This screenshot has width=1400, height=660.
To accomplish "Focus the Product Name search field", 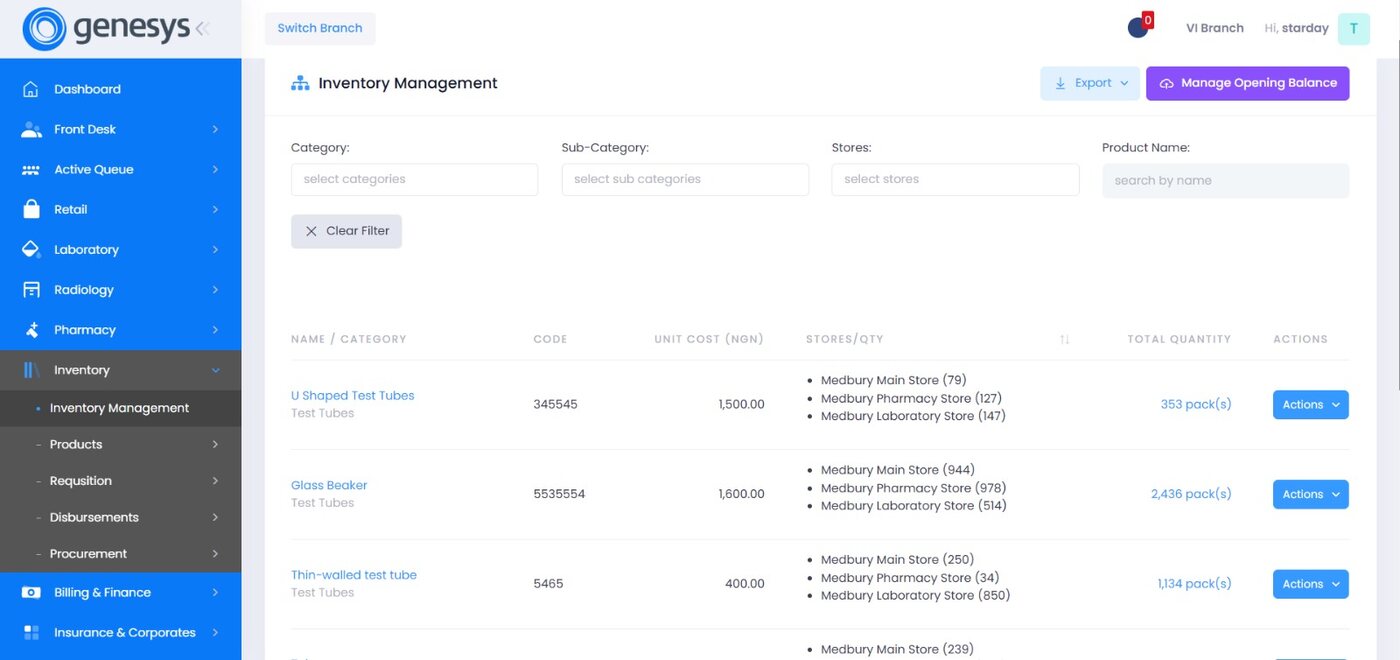I will [1225, 181].
